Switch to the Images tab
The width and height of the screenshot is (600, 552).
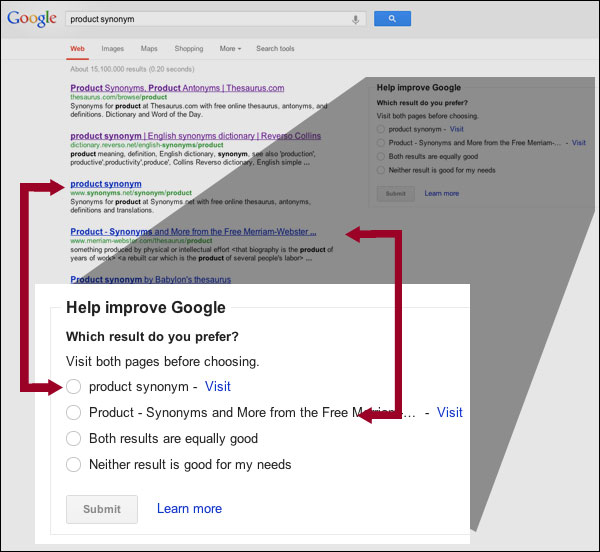113,48
